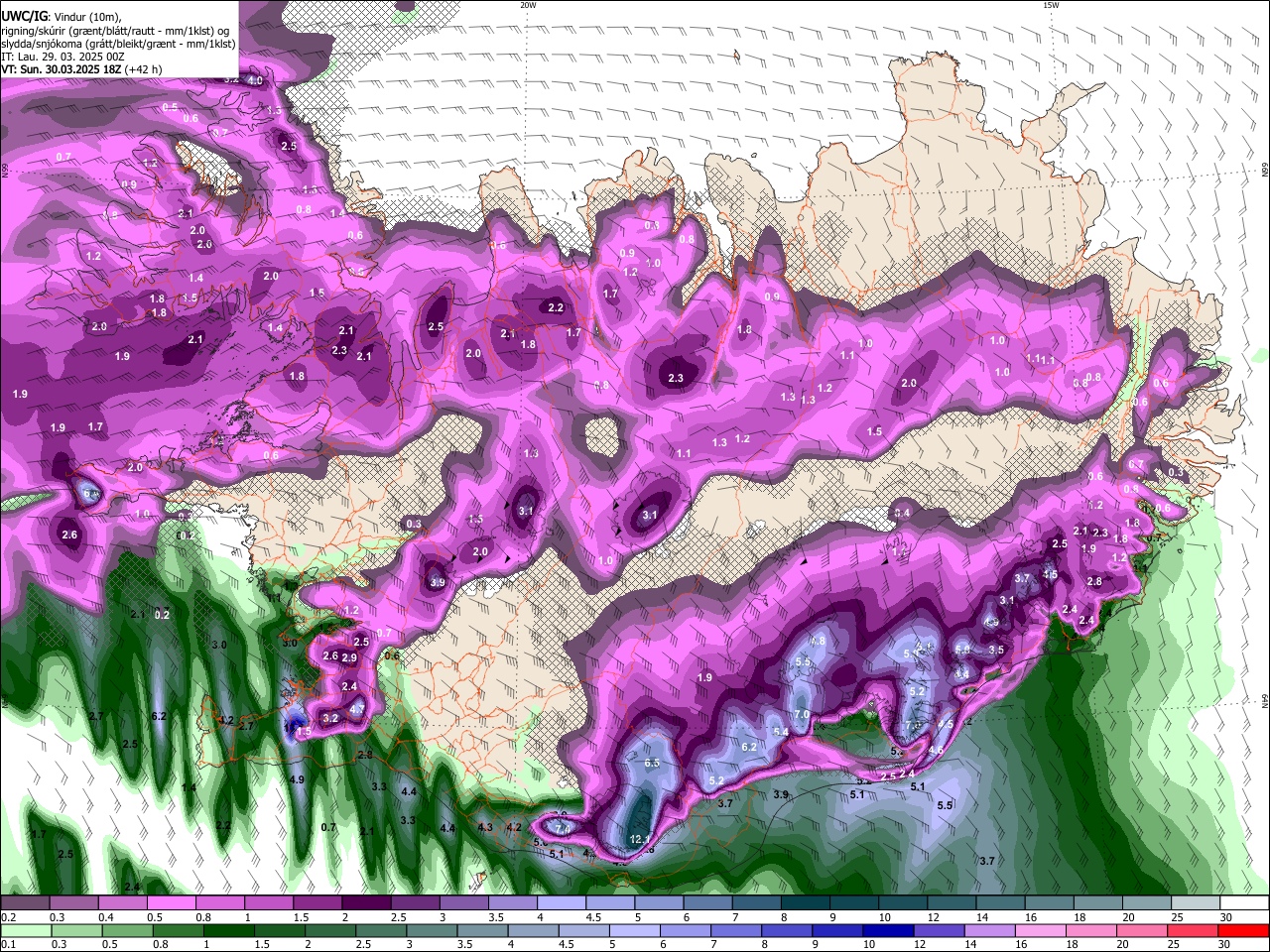Click the '20W' longitude label

click(x=528, y=5)
